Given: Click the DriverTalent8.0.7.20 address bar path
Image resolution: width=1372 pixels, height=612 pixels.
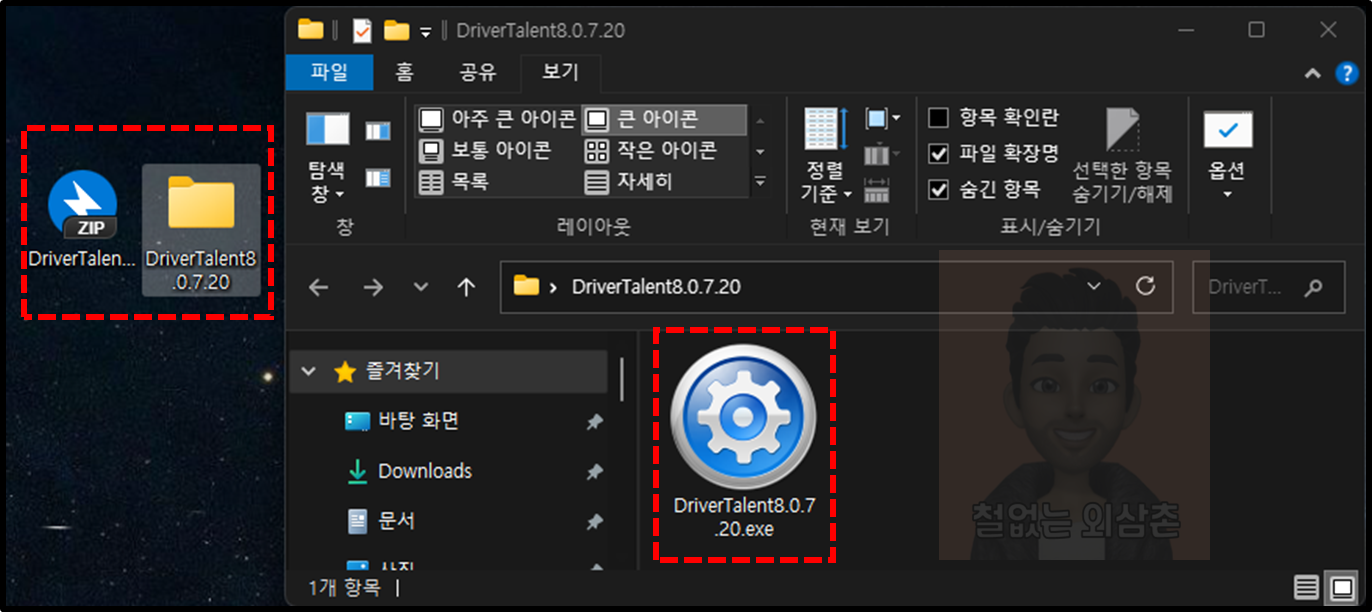Looking at the screenshot, I should click(656, 287).
